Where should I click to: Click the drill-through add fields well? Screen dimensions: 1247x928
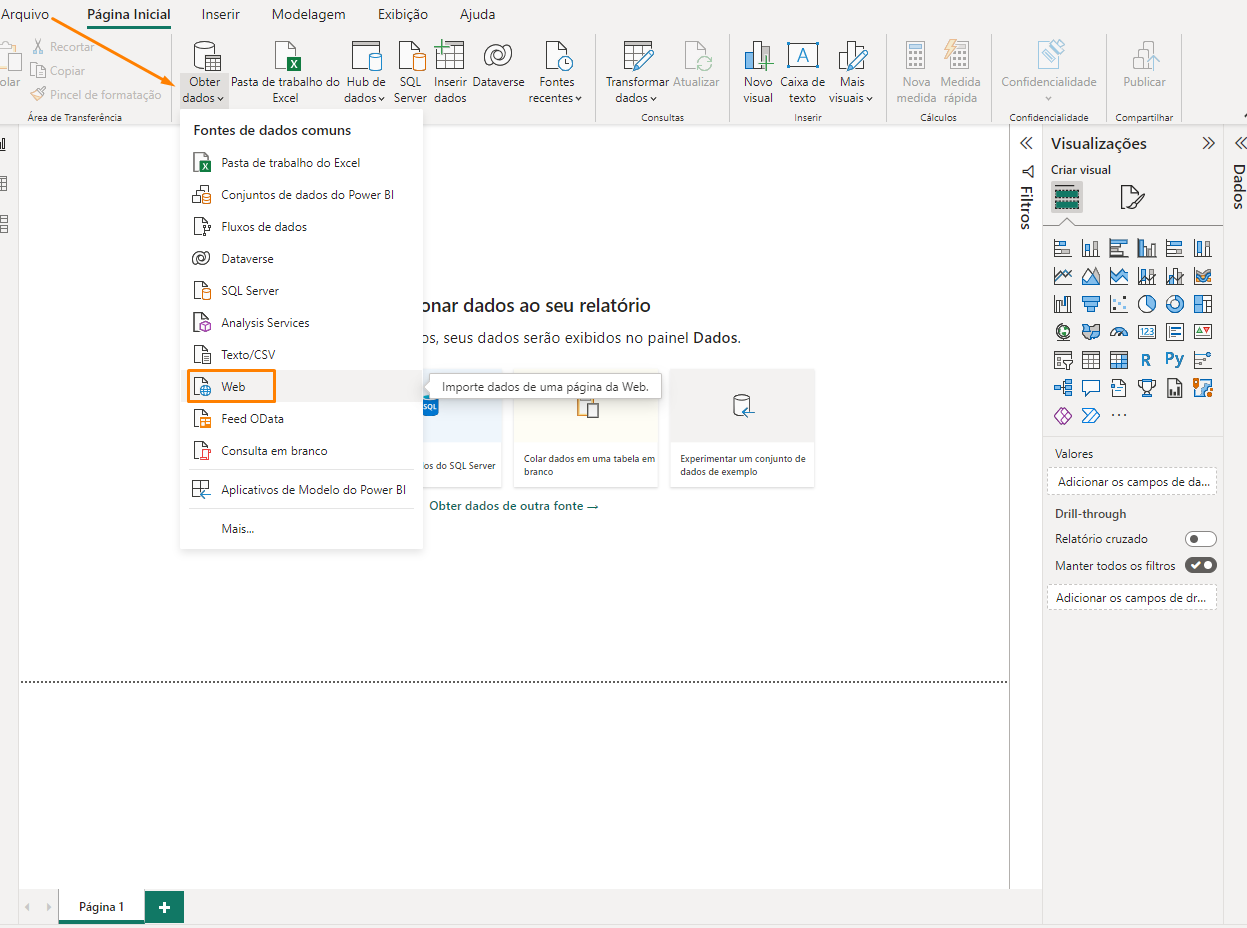(1132, 598)
